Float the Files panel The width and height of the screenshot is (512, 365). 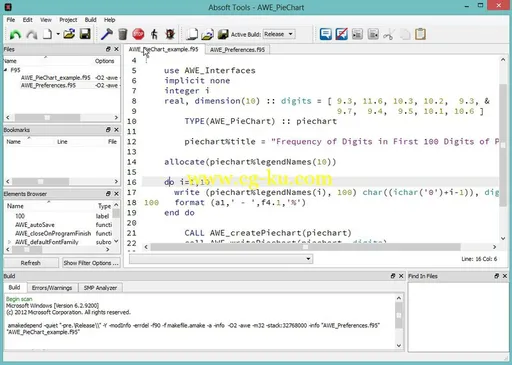(x=108, y=49)
